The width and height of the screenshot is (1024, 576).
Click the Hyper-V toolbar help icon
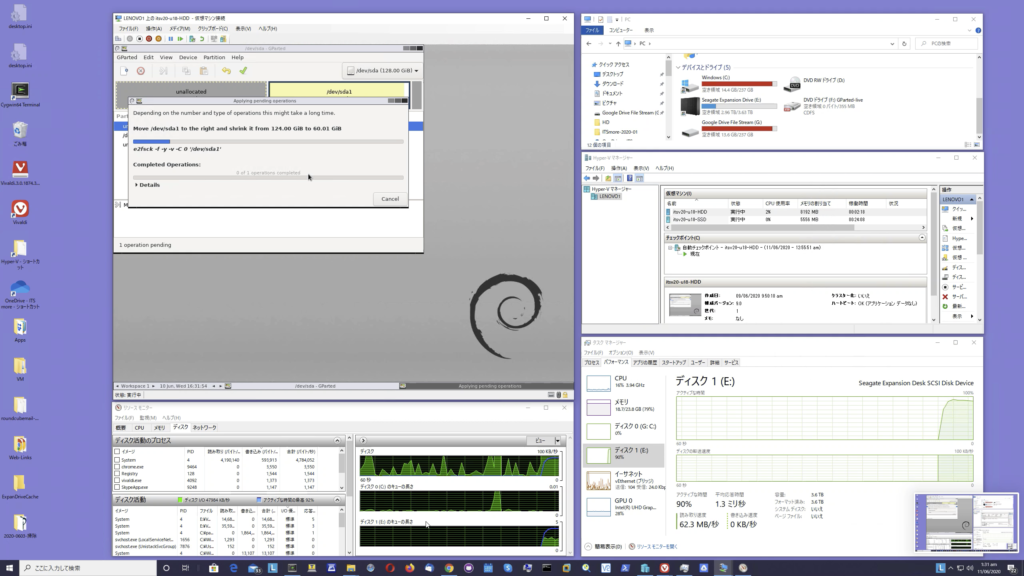pyautogui.click(x=632, y=178)
